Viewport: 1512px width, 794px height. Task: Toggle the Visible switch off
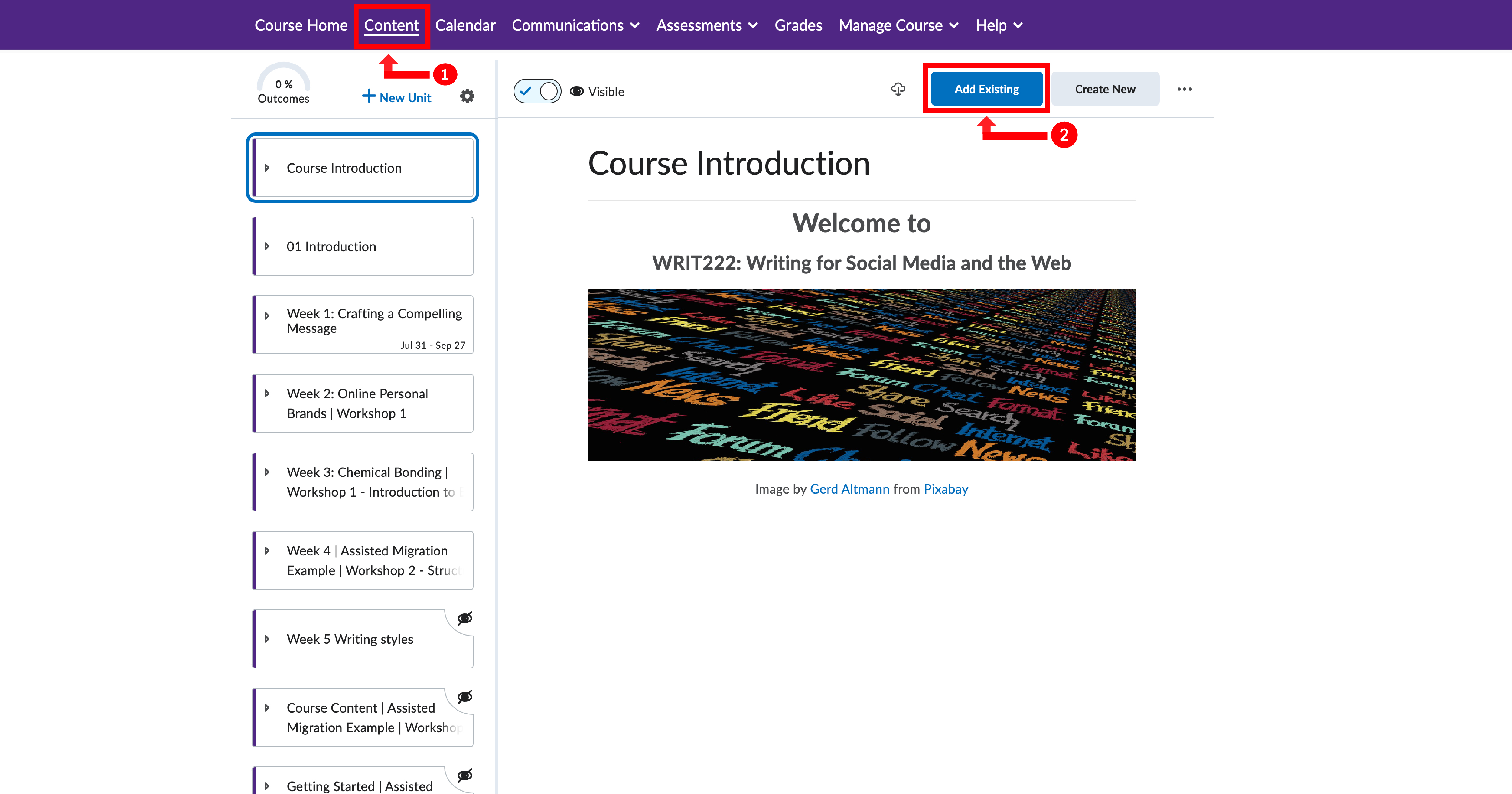tap(536, 91)
